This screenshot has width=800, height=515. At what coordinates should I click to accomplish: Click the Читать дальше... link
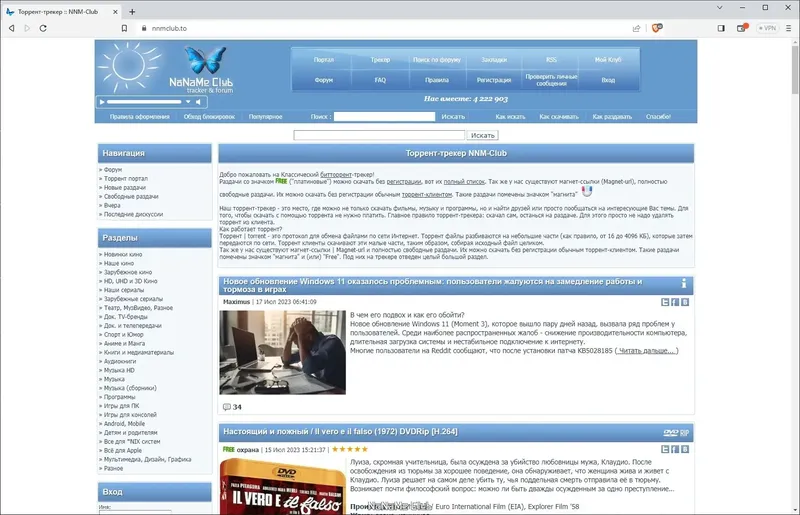coord(646,351)
